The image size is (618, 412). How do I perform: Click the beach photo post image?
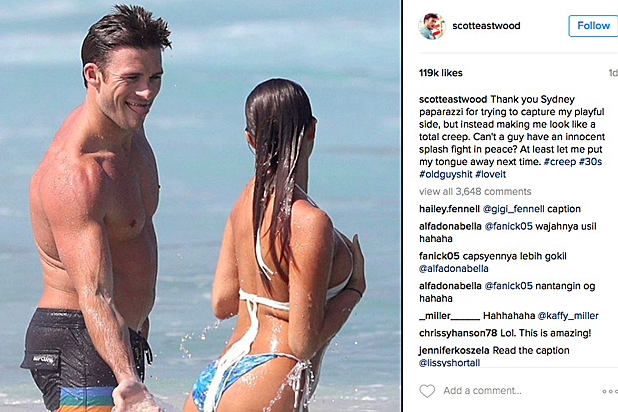tap(200, 206)
